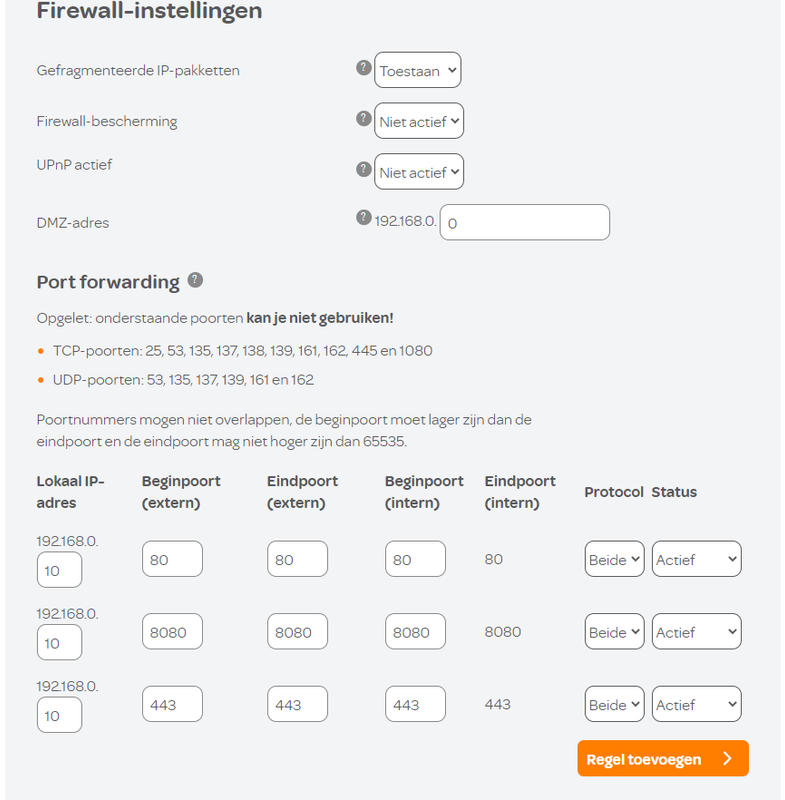The height and width of the screenshot is (800, 785).
Task: Click help icon beside Firewall-bescherming
Action: point(364,118)
